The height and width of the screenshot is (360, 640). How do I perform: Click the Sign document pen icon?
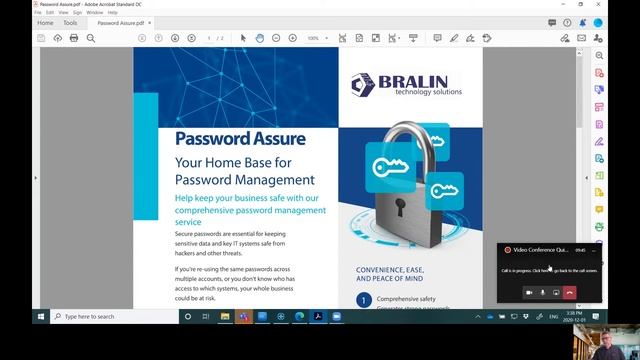[x=470, y=38]
